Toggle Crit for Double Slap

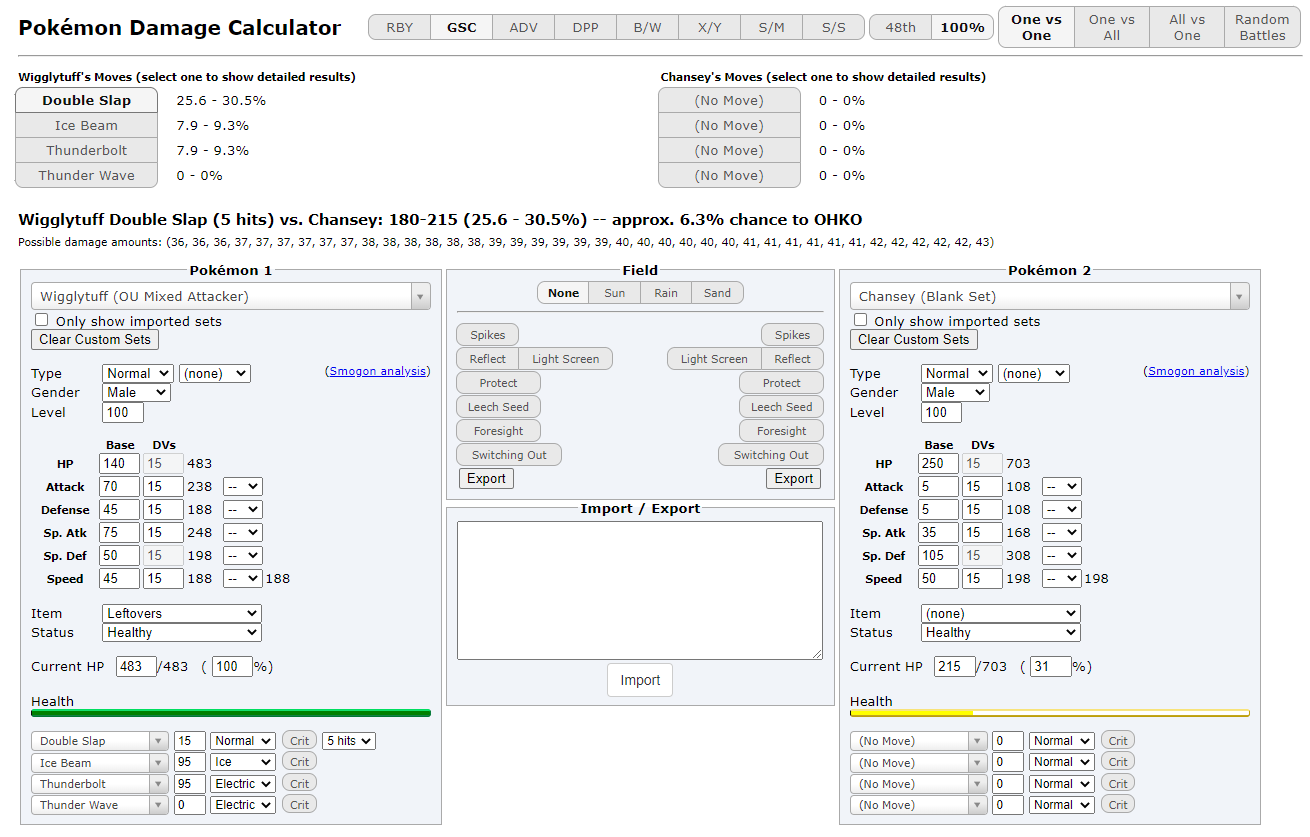[299, 741]
